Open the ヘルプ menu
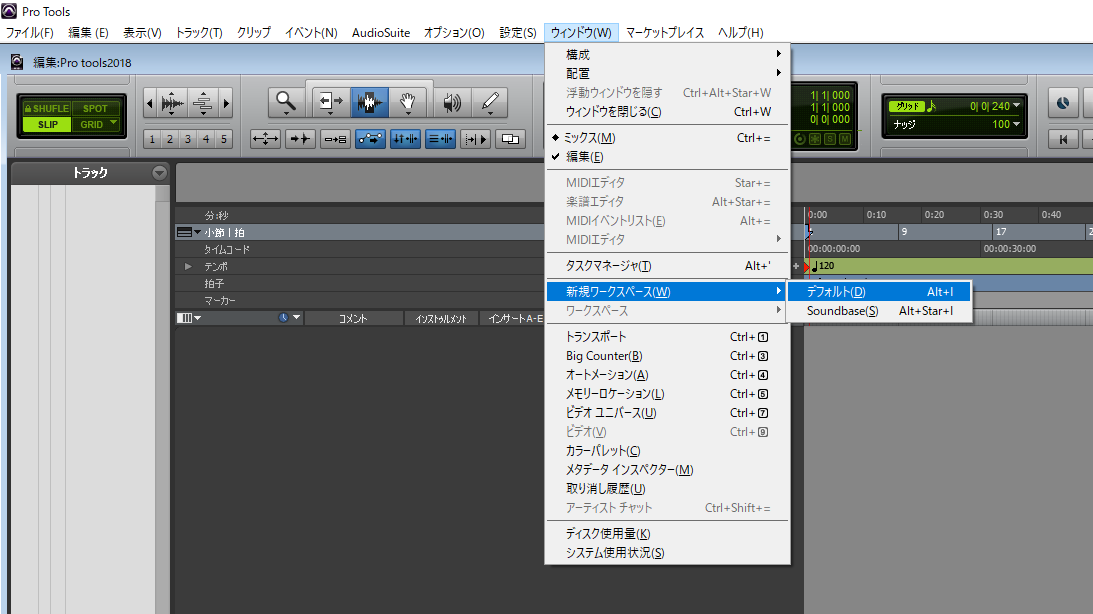The image size is (1093, 614). click(x=740, y=33)
